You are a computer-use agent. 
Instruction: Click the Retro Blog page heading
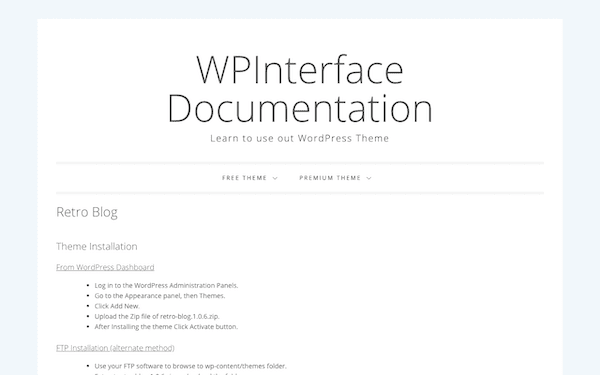coord(87,212)
